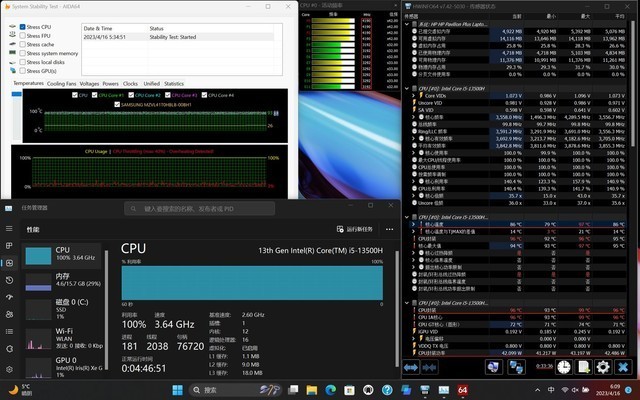Screen dimensions: 640x400
Task: Enable the Stress FPU checkbox
Action: 24,36
